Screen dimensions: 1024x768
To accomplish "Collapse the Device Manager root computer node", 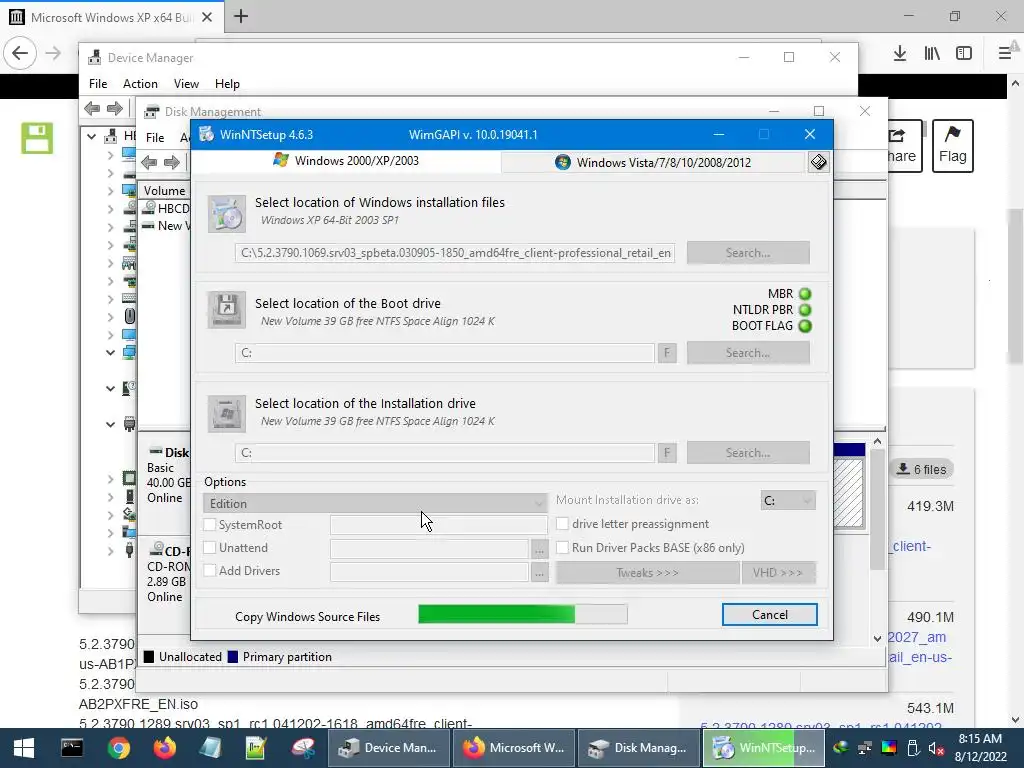I will tap(92, 136).
